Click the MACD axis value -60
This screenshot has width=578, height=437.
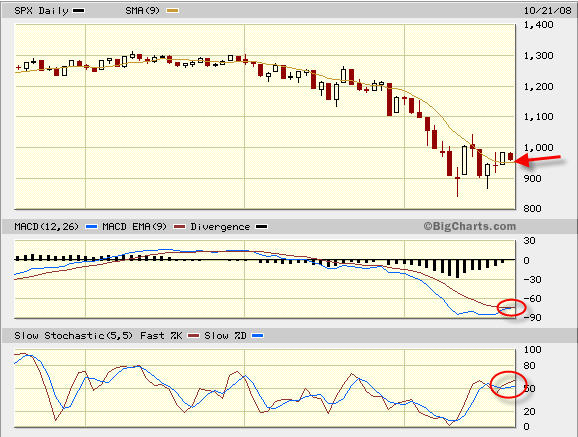[x=533, y=299]
